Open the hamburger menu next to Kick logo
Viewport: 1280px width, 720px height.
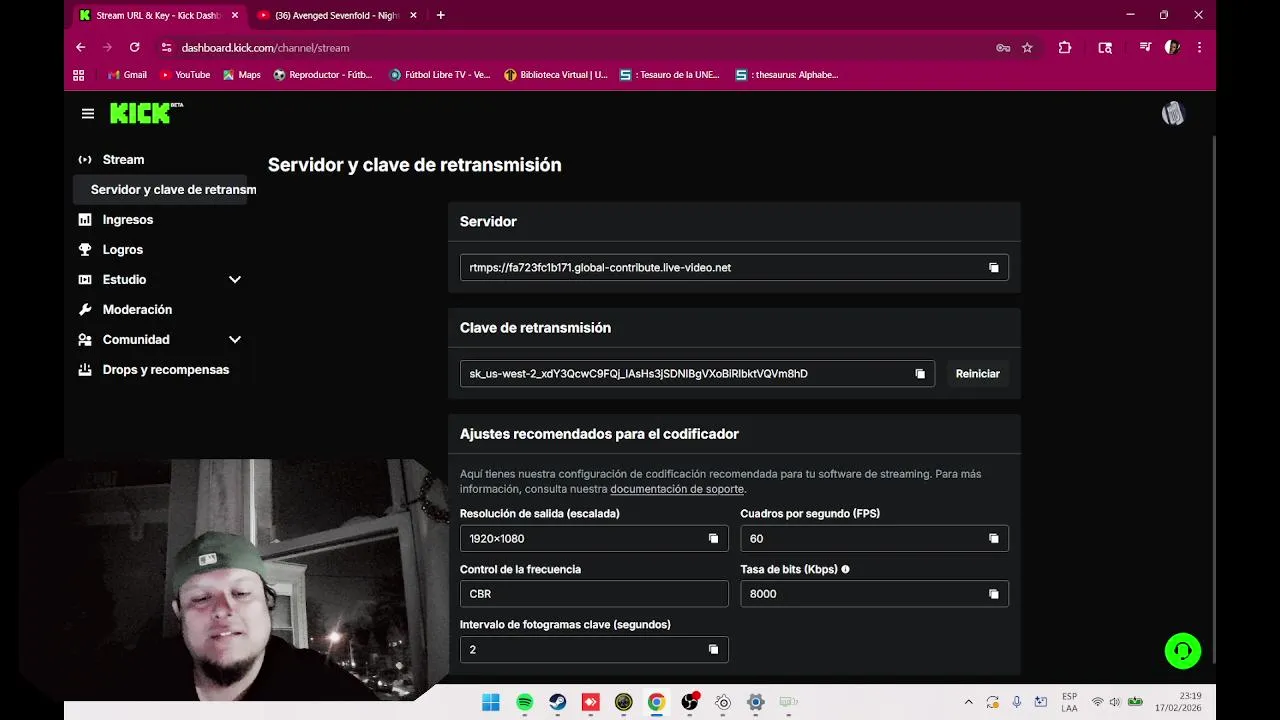pos(88,114)
